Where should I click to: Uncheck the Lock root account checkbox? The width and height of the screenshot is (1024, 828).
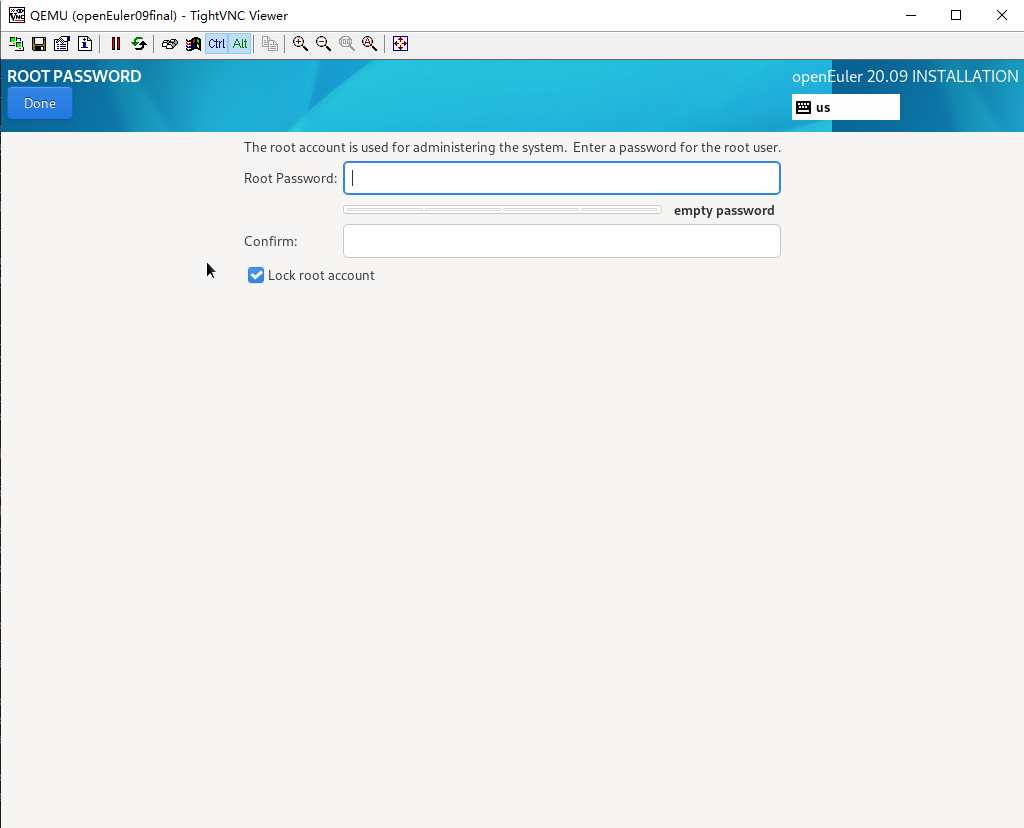pyautogui.click(x=256, y=275)
